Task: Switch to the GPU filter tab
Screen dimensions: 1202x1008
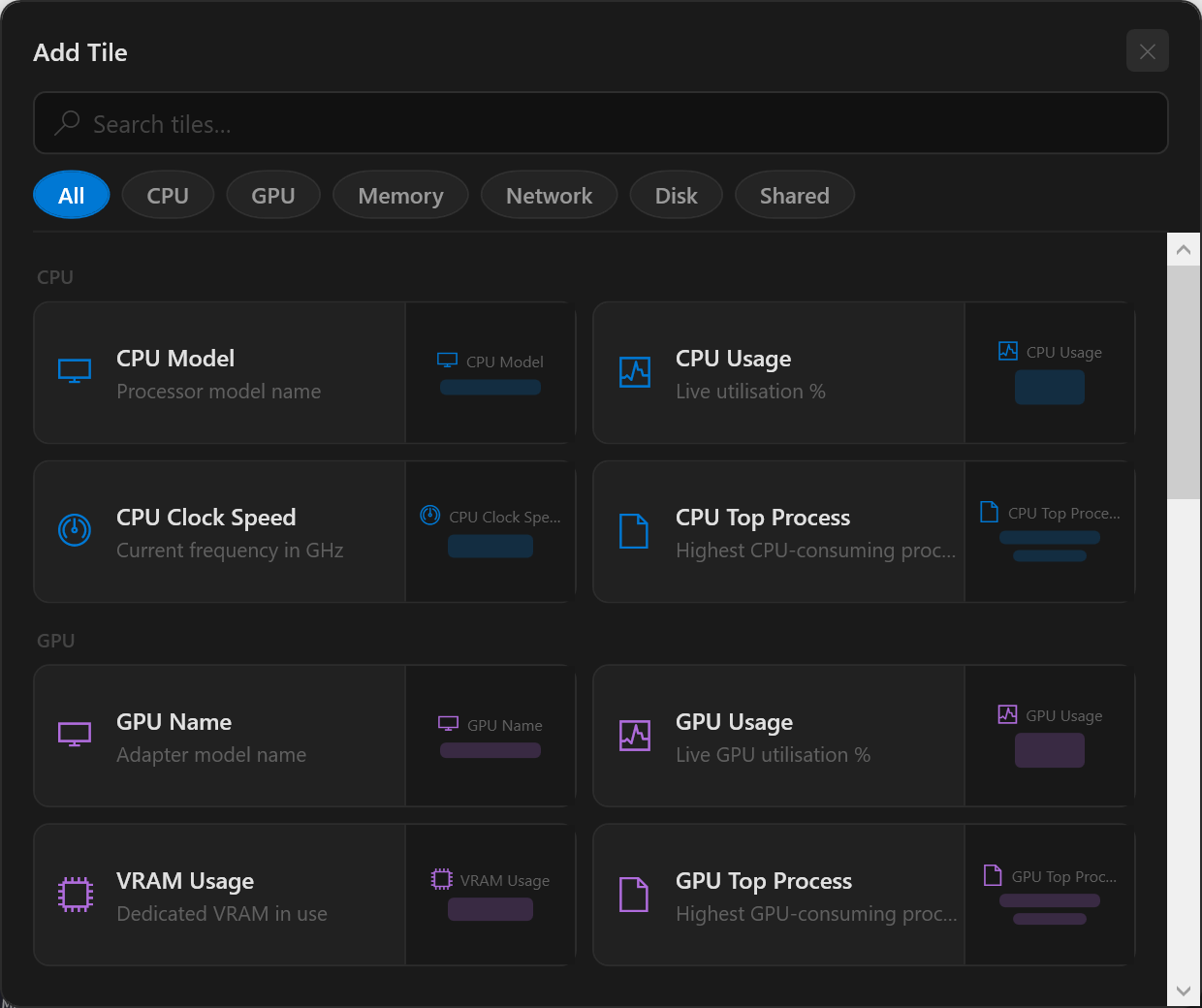Action: coord(273,194)
